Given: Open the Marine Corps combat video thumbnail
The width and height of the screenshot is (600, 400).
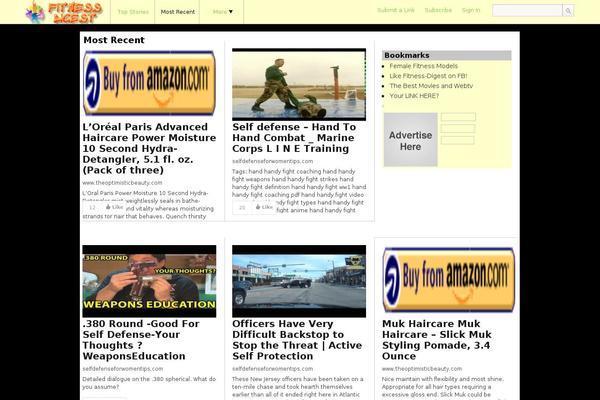Looking at the screenshot, I should coord(299,84).
